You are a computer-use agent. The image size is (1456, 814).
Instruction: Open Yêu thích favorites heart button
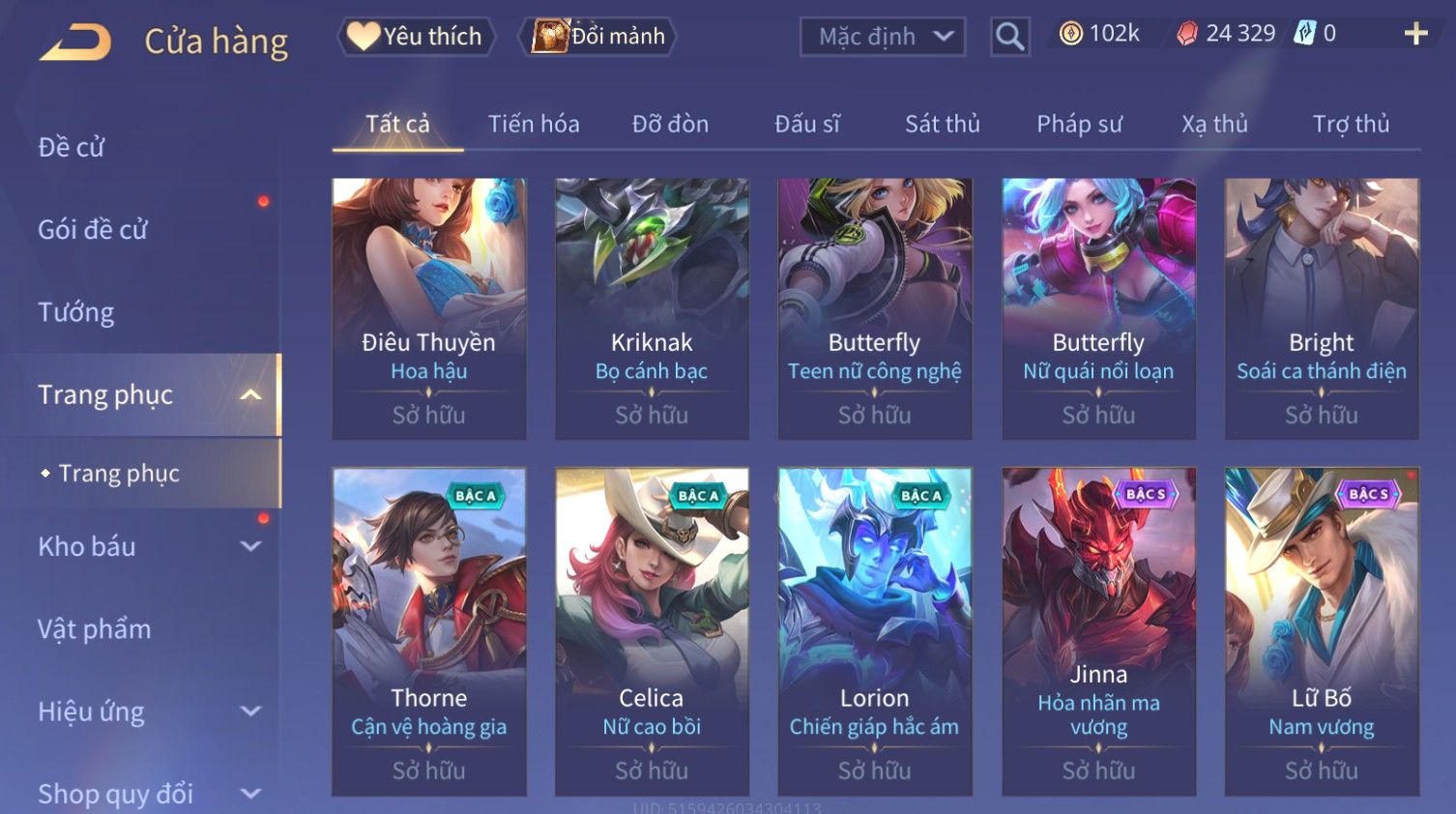416,37
